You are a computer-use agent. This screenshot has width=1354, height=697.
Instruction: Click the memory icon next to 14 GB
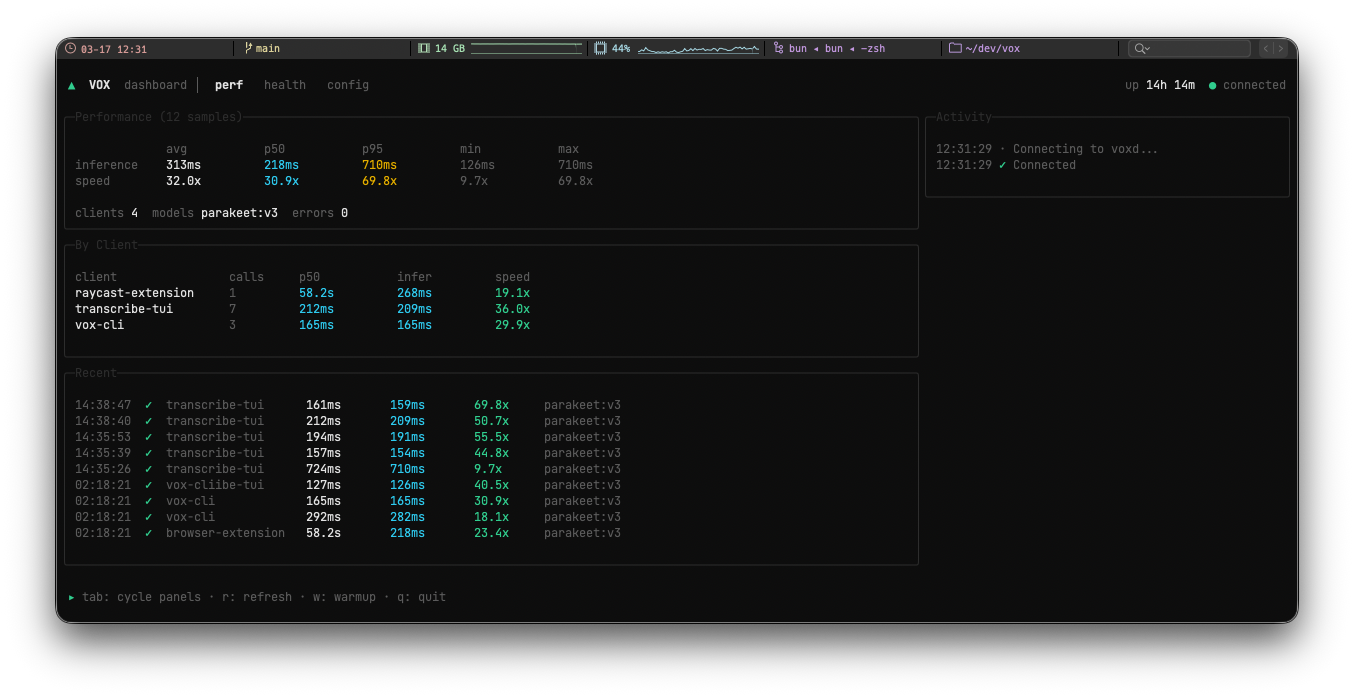tap(424, 48)
